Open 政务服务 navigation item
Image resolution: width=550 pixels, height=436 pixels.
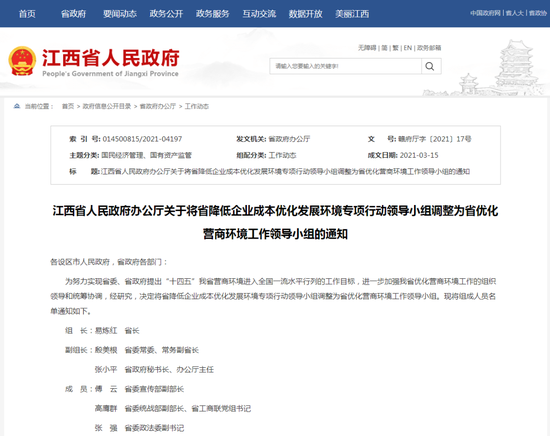coord(213,14)
